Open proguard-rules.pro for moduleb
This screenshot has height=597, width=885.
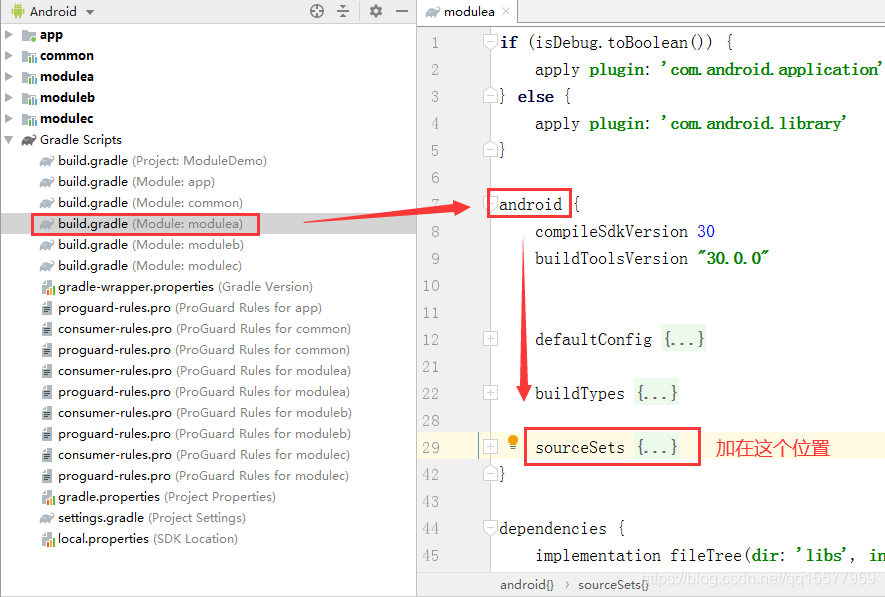196,434
